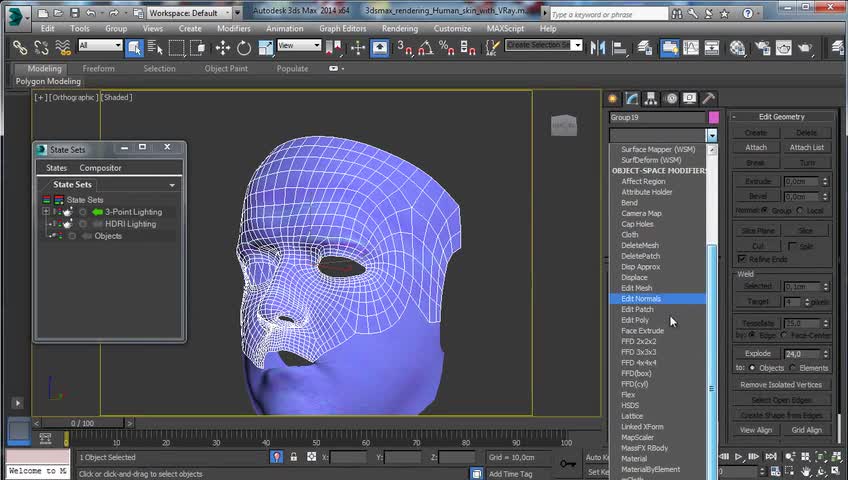Select the Local normal radio button

click(800, 211)
